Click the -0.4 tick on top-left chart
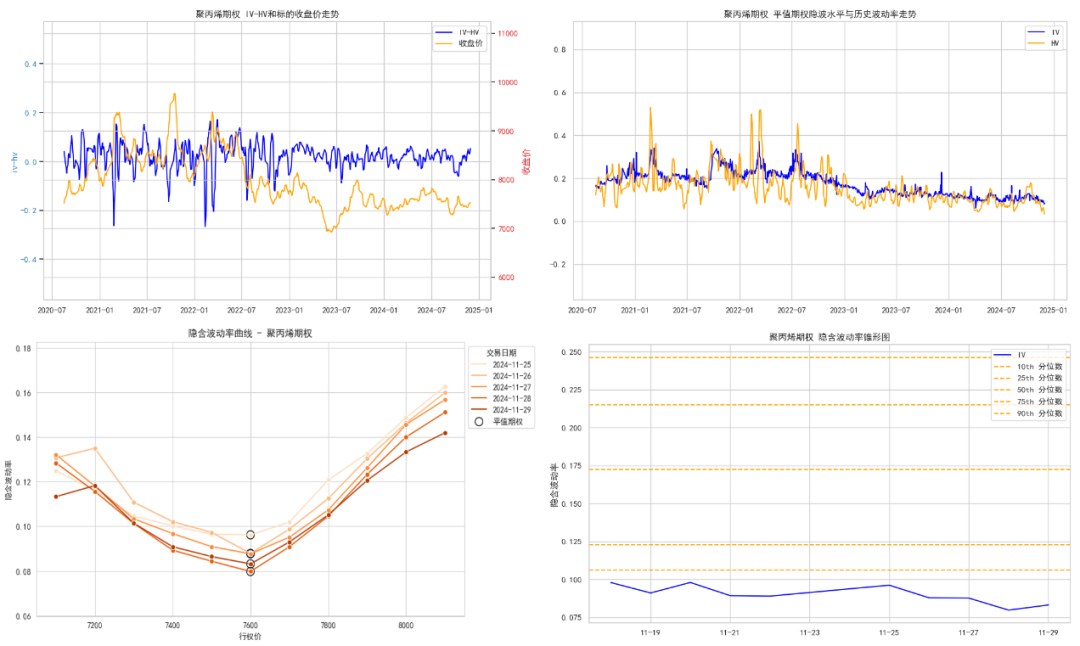The height and width of the screenshot is (646, 1080). click(28, 260)
